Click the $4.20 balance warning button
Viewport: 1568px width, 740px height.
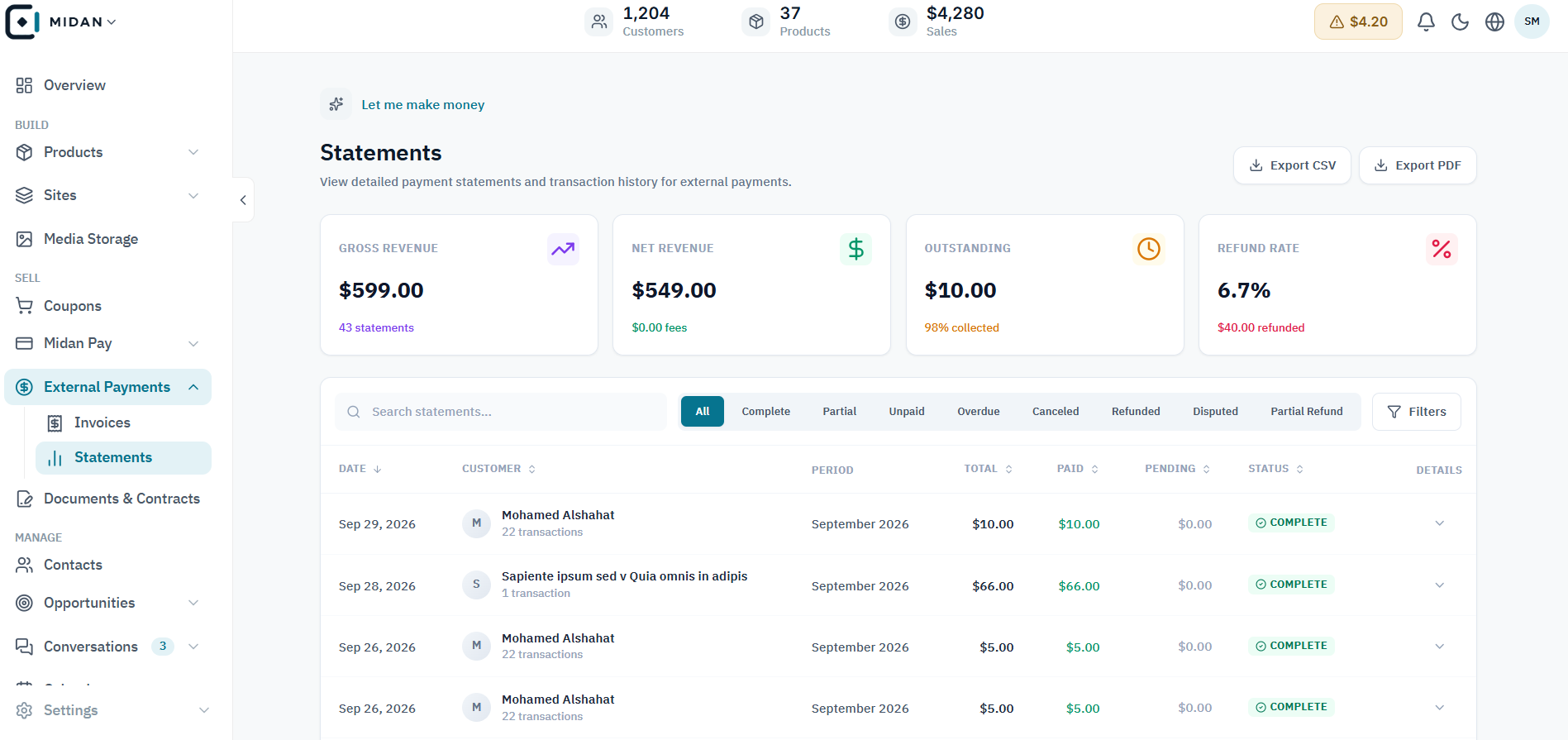click(1358, 21)
